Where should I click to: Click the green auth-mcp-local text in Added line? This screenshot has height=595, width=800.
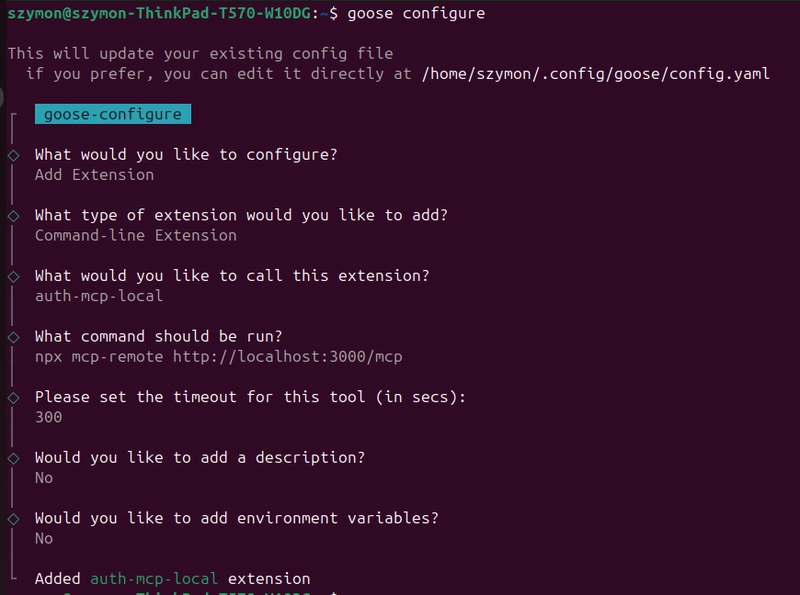click(154, 579)
